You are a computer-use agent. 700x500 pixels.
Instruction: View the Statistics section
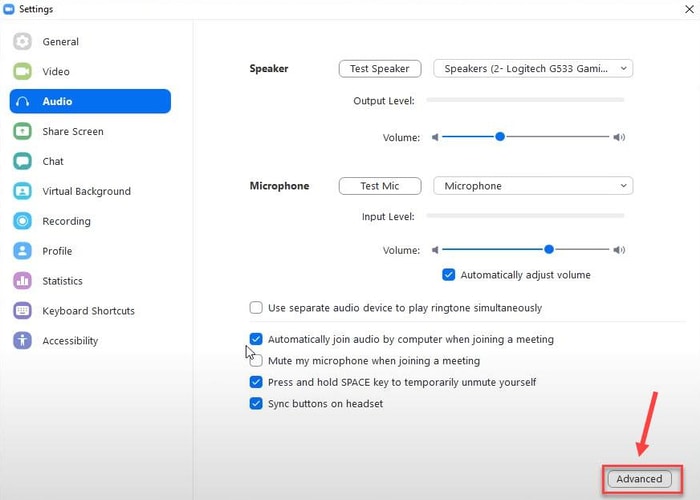90,281
